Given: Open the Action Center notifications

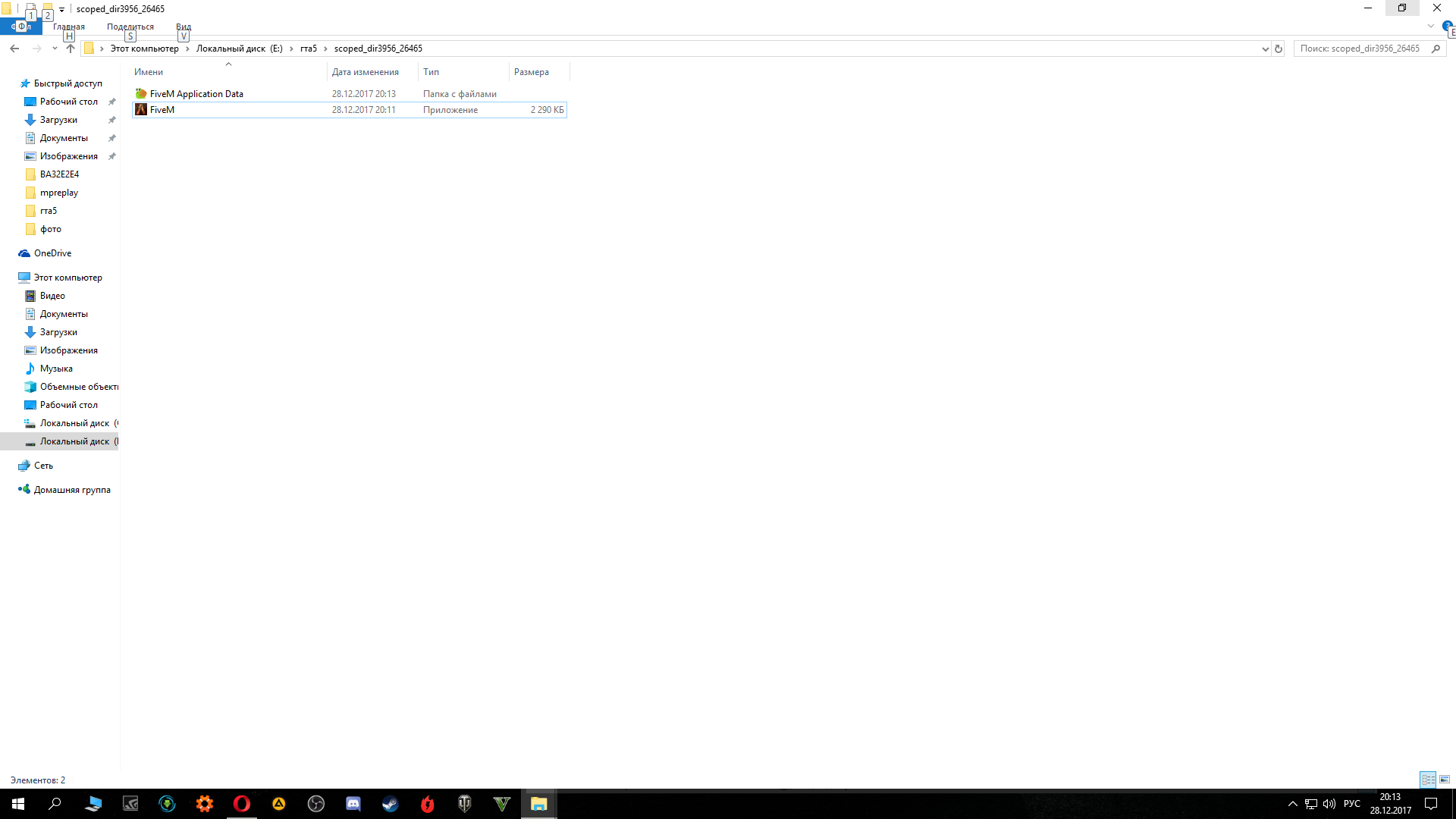Looking at the screenshot, I should pyautogui.click(x=1431, y=804).
